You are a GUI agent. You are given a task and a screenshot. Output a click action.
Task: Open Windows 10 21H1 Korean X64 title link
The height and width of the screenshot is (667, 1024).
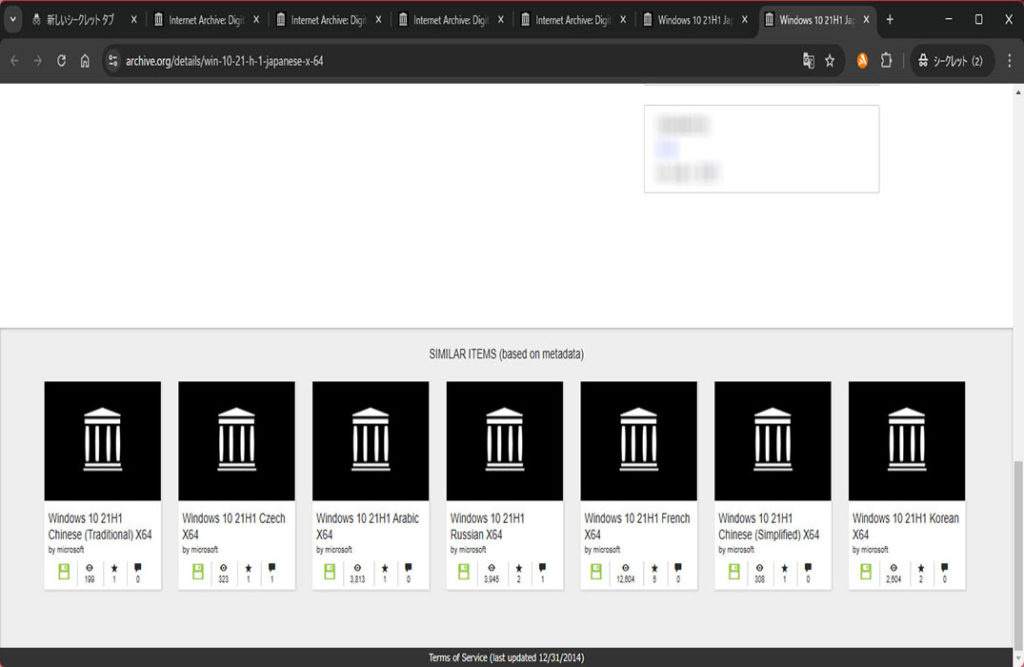pyautogui.click(x=904, y=526)
